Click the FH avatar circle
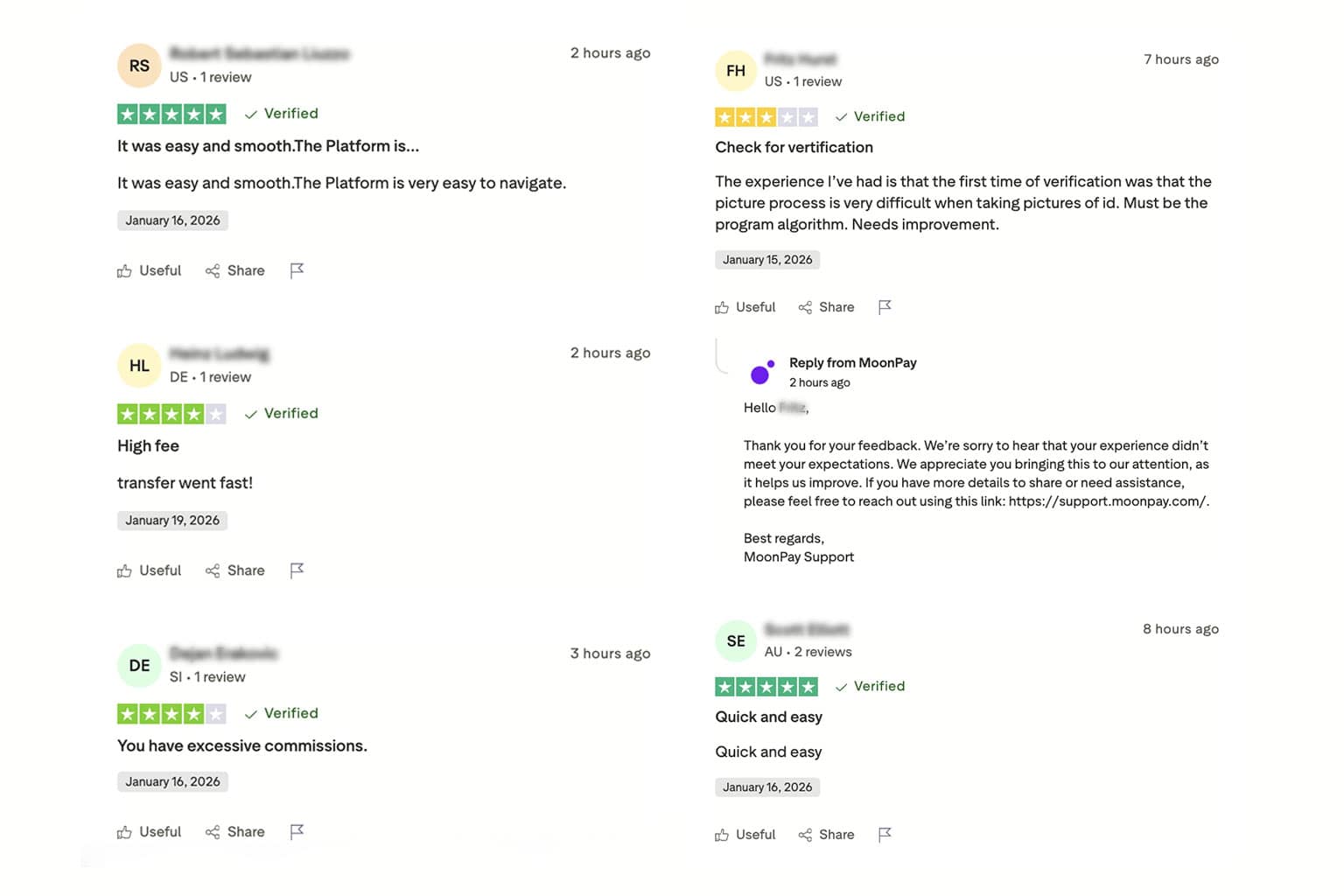 (735, 70)
